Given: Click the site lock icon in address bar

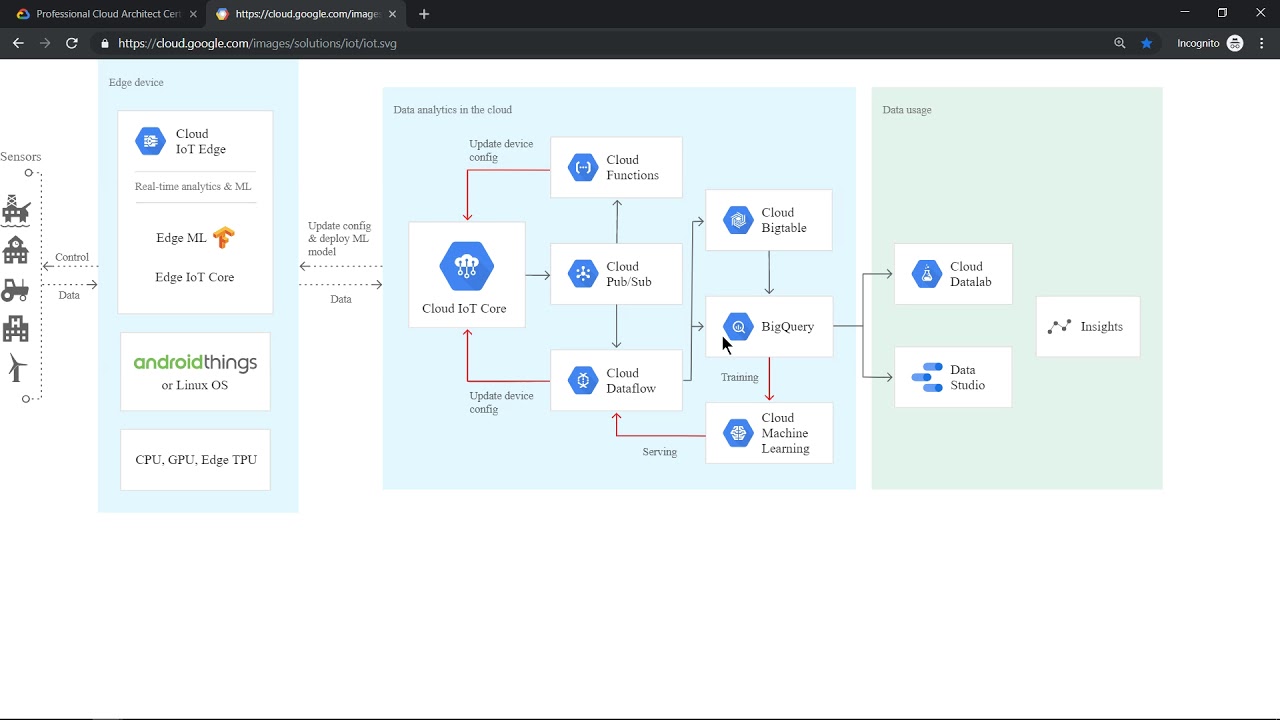Looking at the screenshot, I should click(x=104, y=43).
